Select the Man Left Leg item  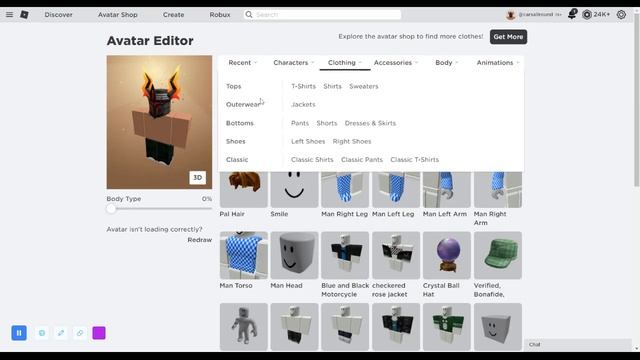[x=396, y=190]
